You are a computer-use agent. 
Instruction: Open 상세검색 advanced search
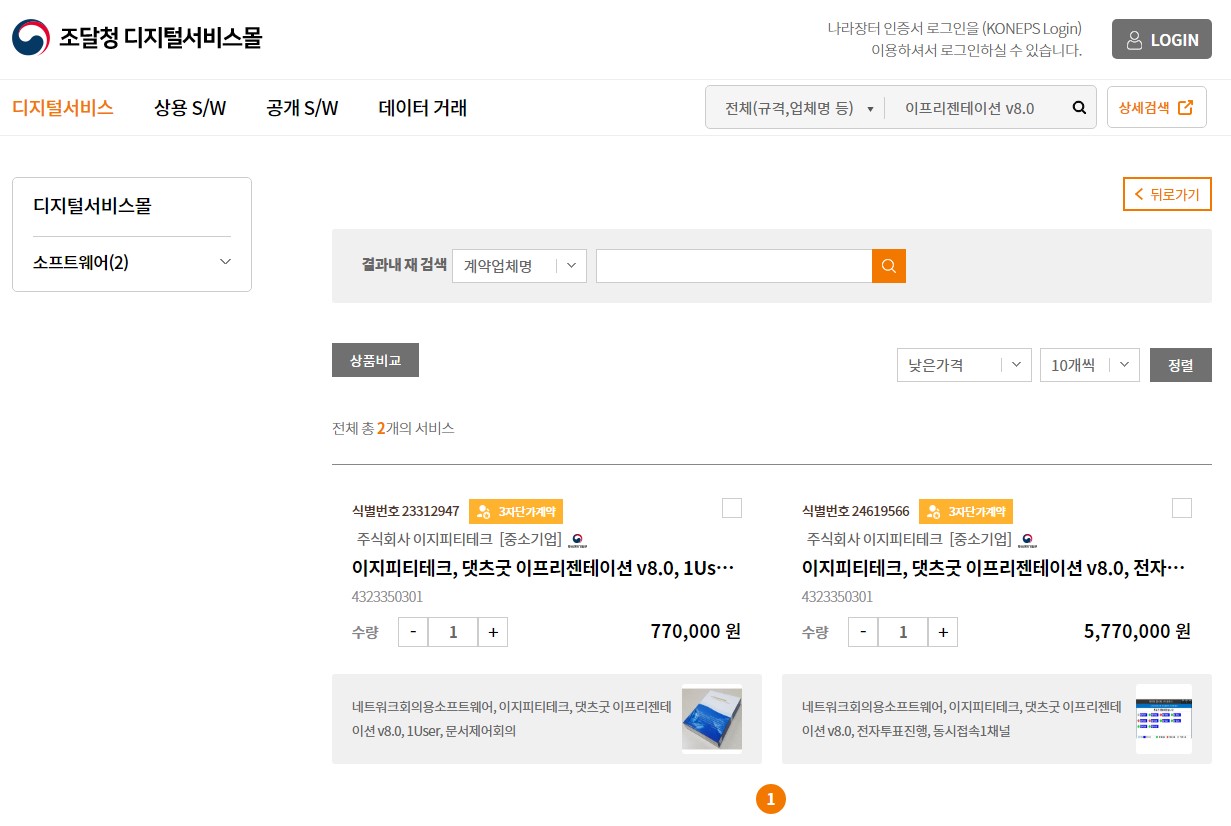click(x=1156, y=108)
